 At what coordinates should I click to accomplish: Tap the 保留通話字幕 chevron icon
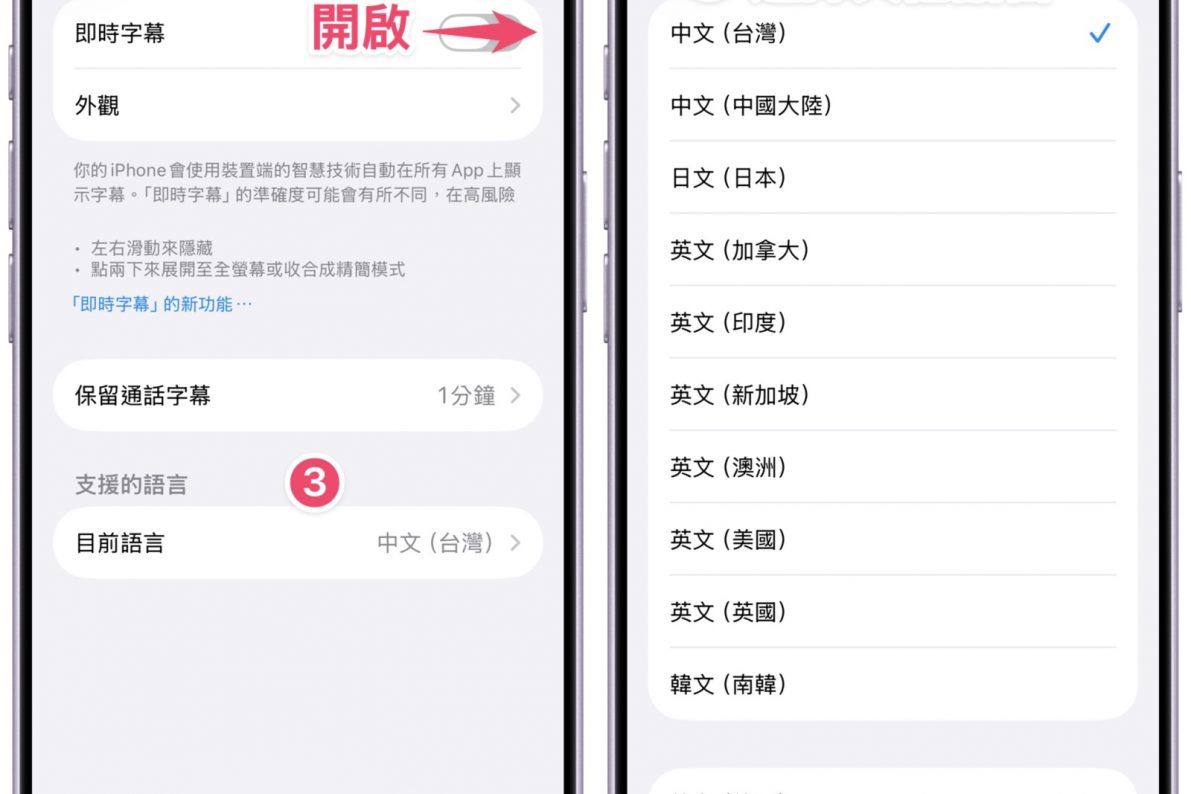pyautogui.click(x=515, y=395)
